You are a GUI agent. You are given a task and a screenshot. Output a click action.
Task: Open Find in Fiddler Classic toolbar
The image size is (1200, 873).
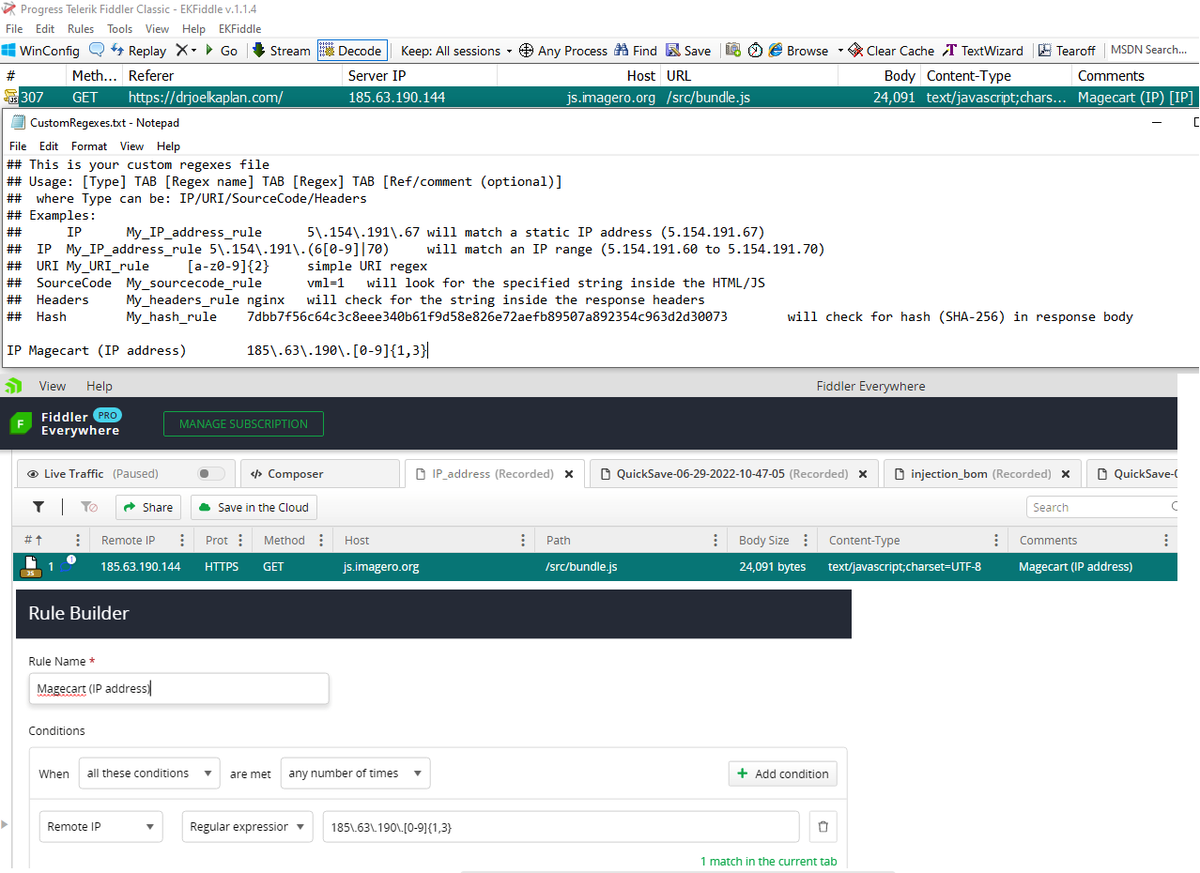tap(636, 50)
